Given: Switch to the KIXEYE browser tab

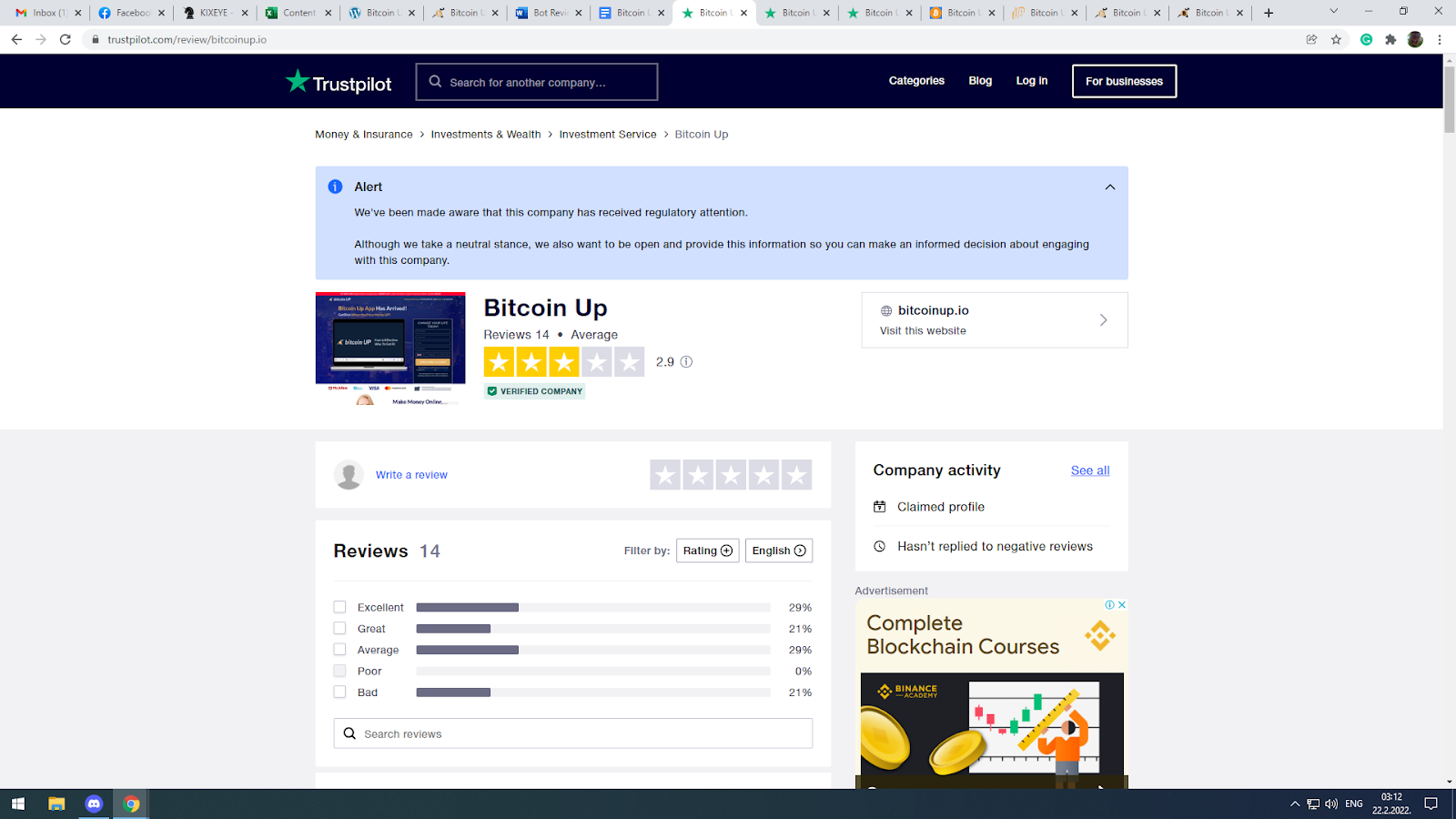Looking at the screenshot, I should (215, 13).
